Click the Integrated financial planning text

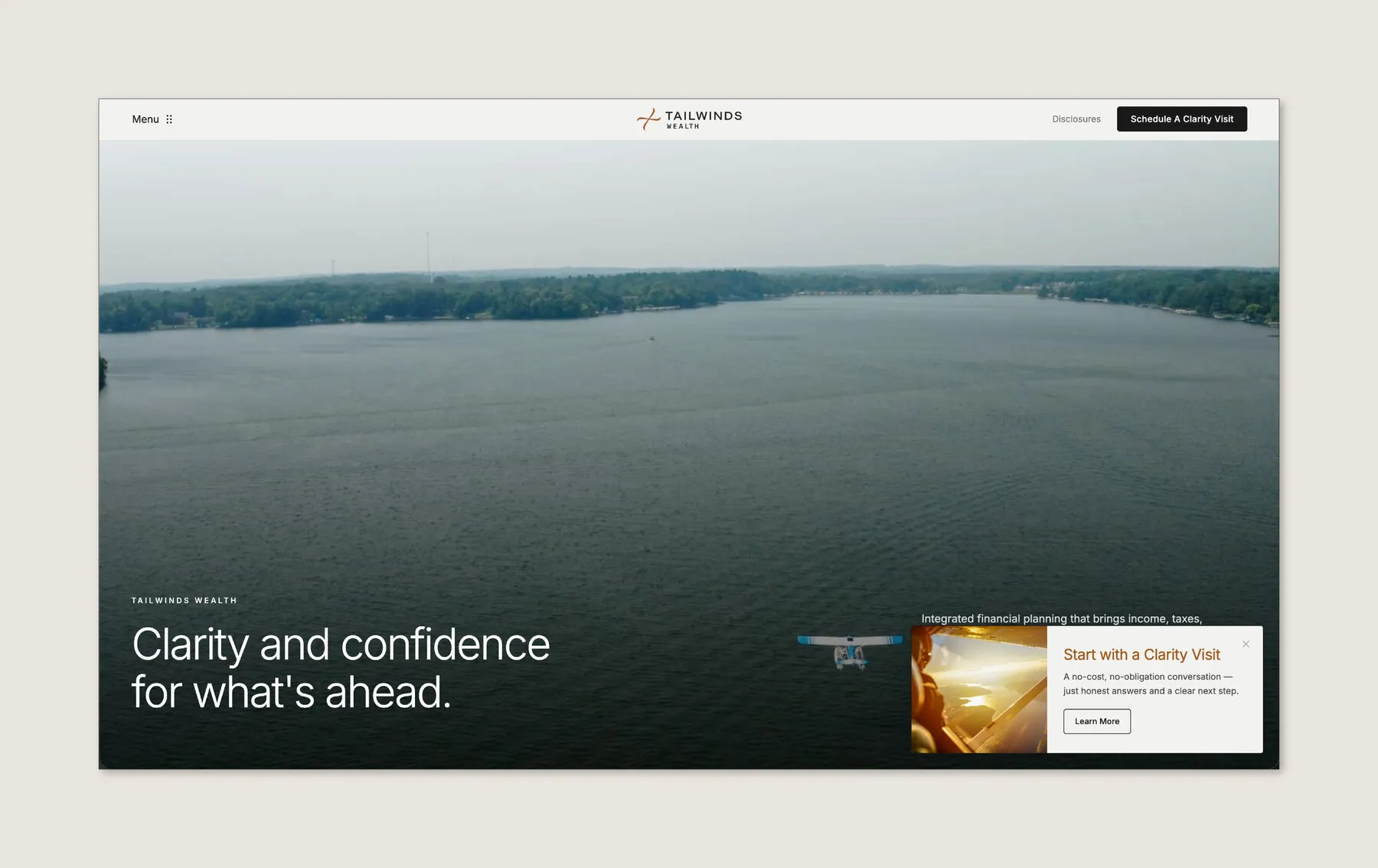[x=1062, y=618]
